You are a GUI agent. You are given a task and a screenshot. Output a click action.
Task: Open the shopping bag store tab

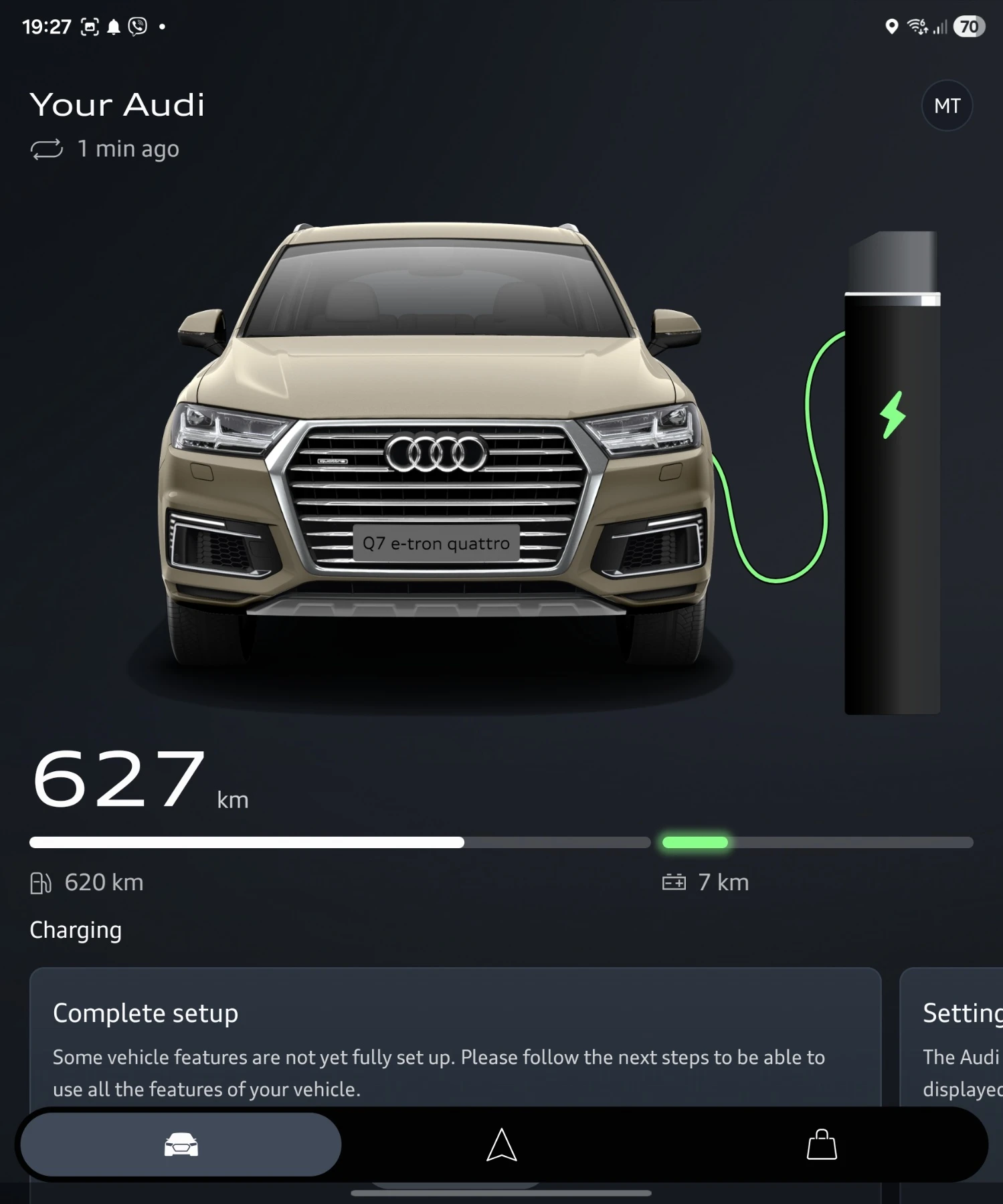tap(822, 1144)
